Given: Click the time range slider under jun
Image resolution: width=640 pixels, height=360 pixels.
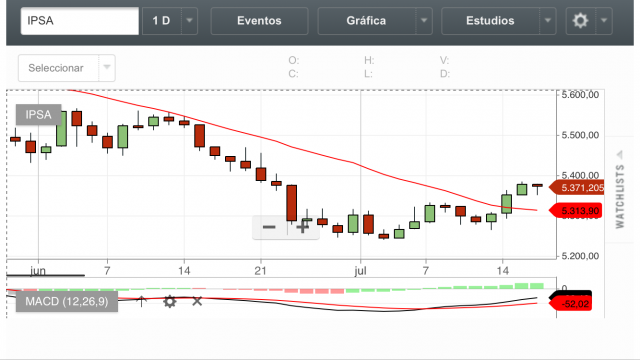Looking at the screenshot, I should coord(46,276).
